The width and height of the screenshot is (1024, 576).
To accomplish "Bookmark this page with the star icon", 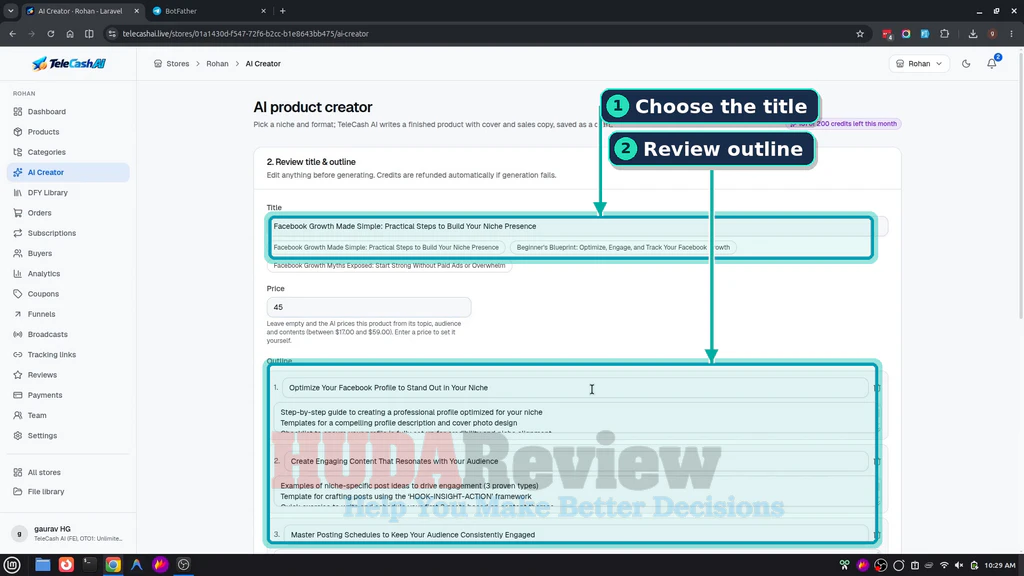I will click(860, 34).
